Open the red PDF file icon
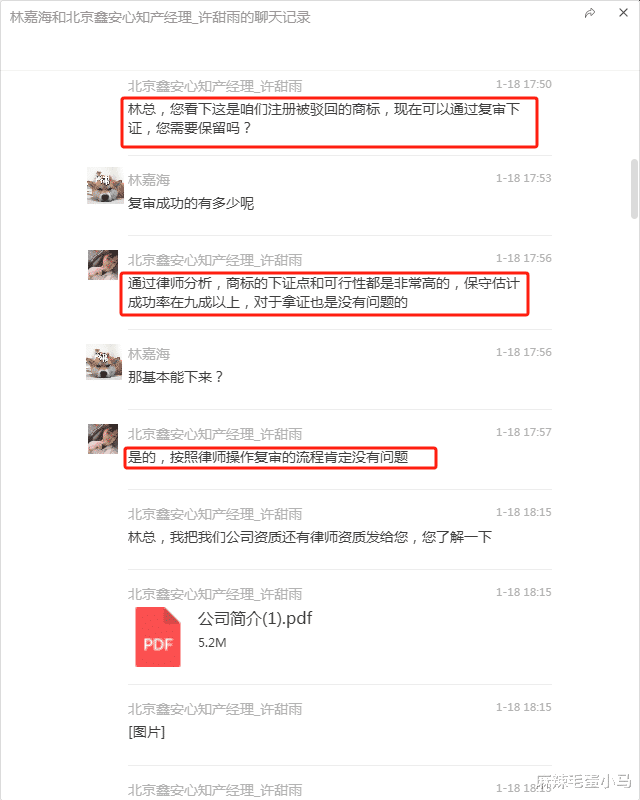This screenshot has height=800, width=640. tap(158, 637)
